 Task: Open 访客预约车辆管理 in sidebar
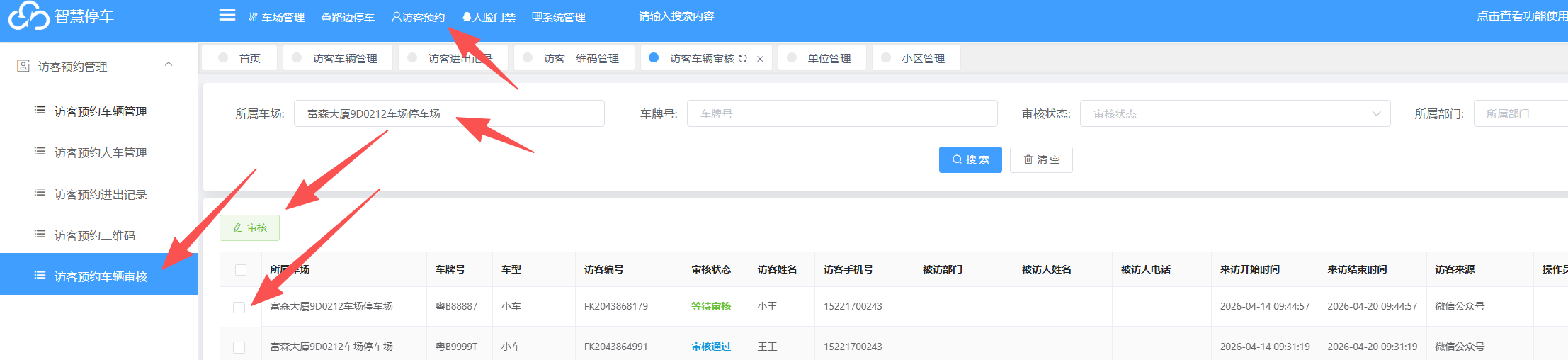click(x=101, y=111)
